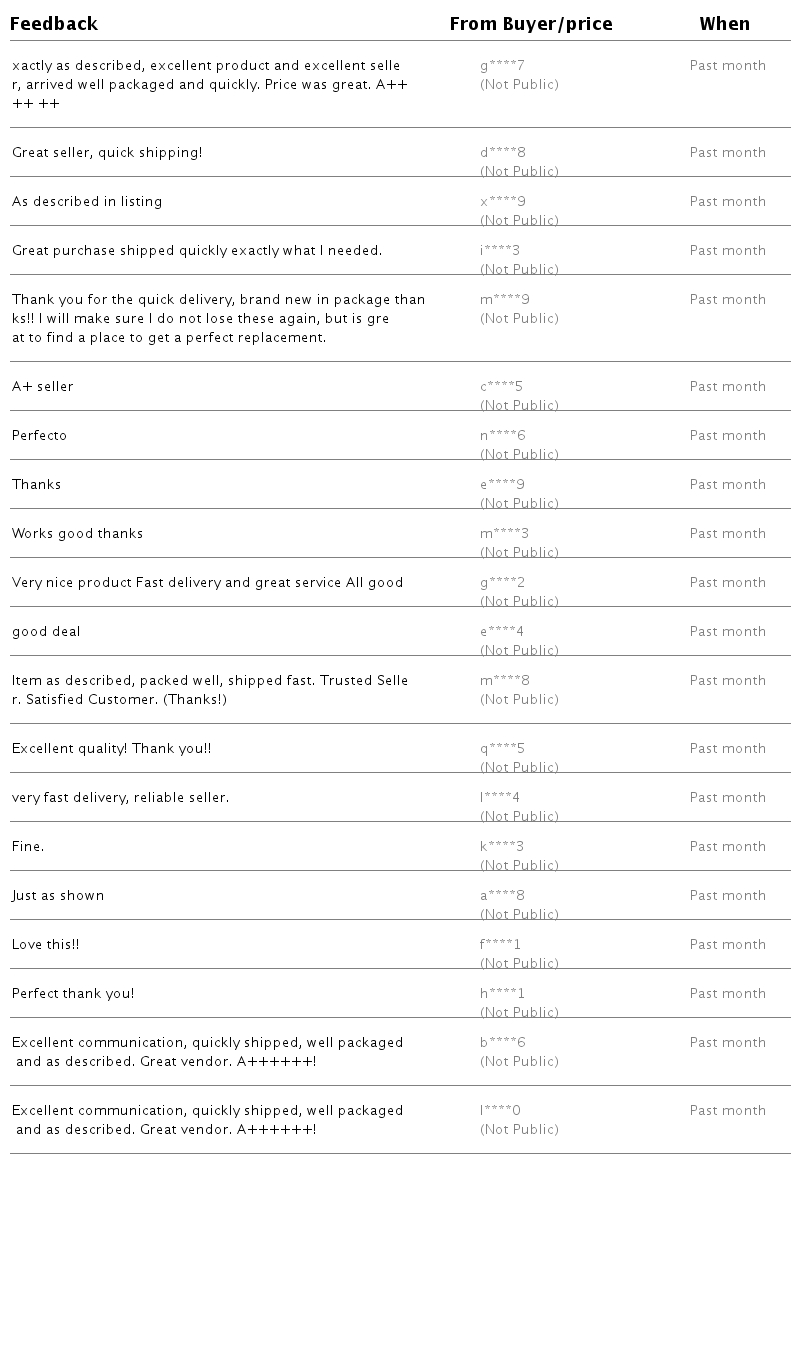Click the From Buyer/price column header
This screenshot has width=800, height=1368.
531,24
